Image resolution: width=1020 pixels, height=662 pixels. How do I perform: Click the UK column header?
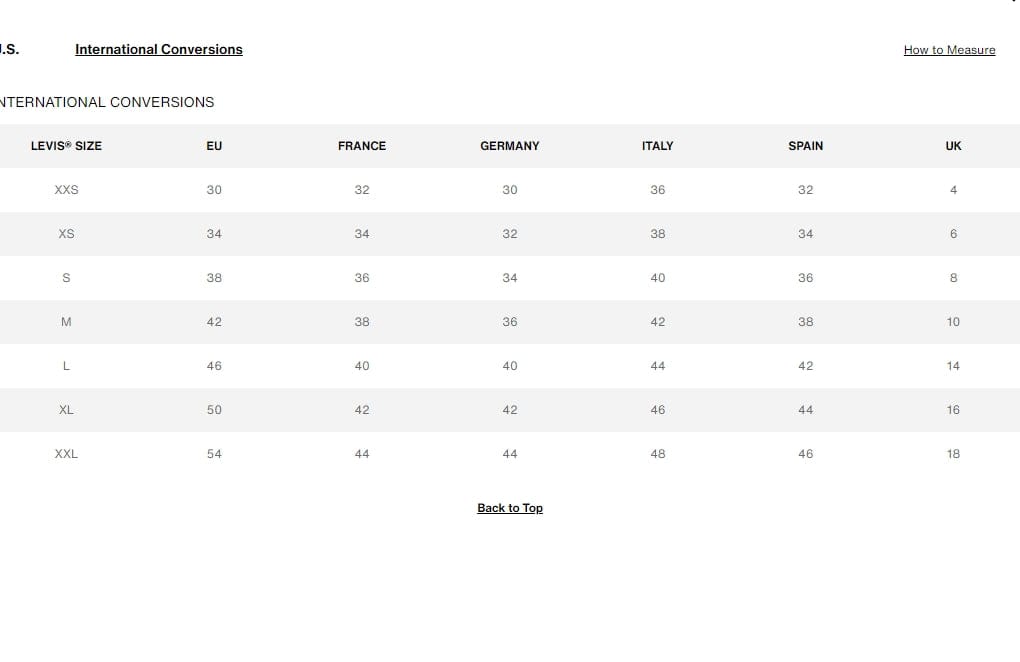pyautogui.click(x=953, y=146)
